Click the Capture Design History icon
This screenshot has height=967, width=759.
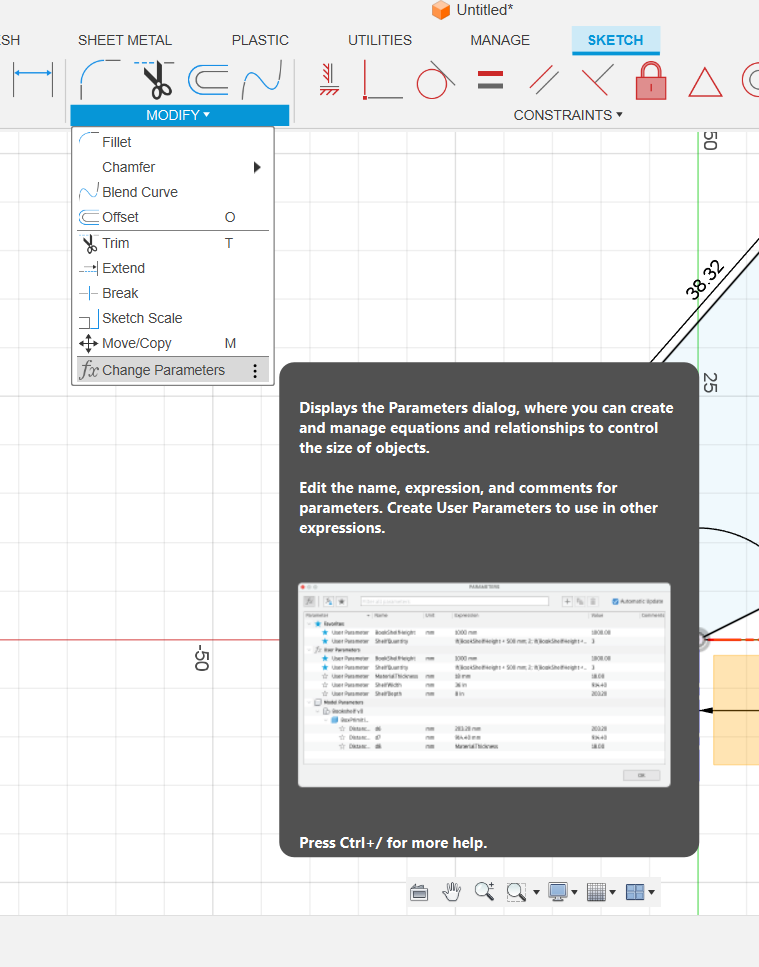tap(419, 892)
